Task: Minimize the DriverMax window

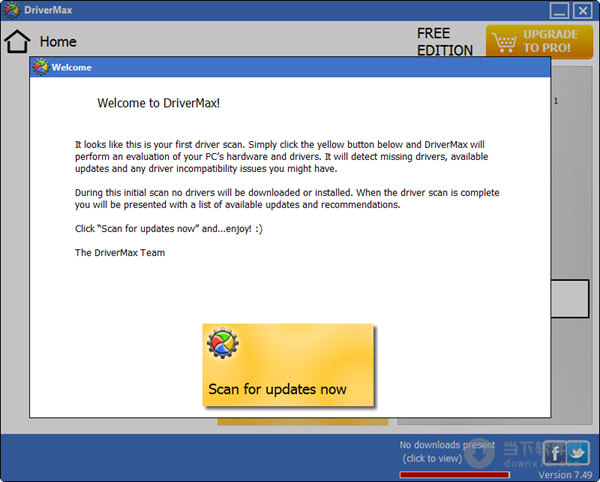Action: pyautogui.click(x=559, y=11)
